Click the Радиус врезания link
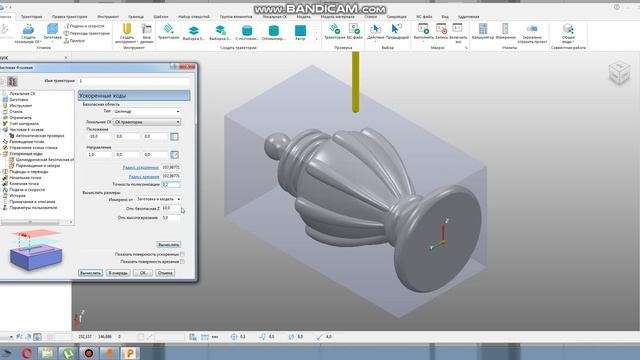 144,176
